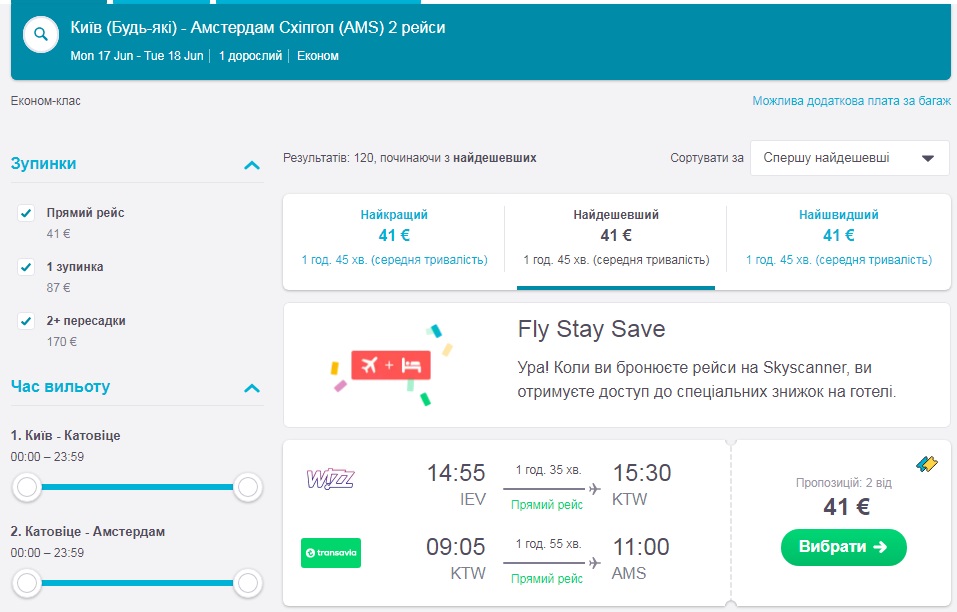Click the Transavia airline logo
This screenshot has width=957, height=612.
point(330,553)
